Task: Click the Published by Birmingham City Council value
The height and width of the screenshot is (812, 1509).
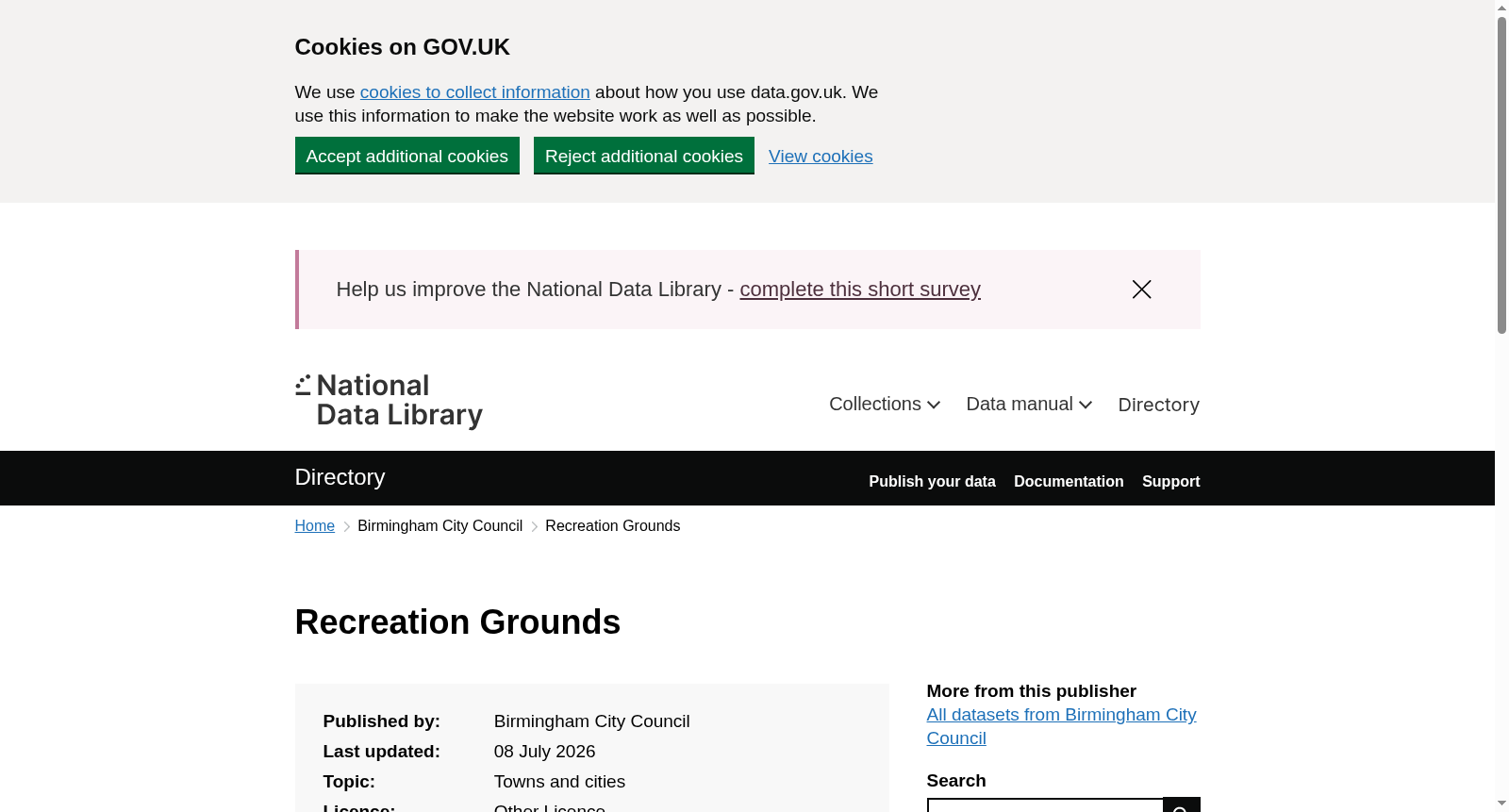Action: pos(591,721)
